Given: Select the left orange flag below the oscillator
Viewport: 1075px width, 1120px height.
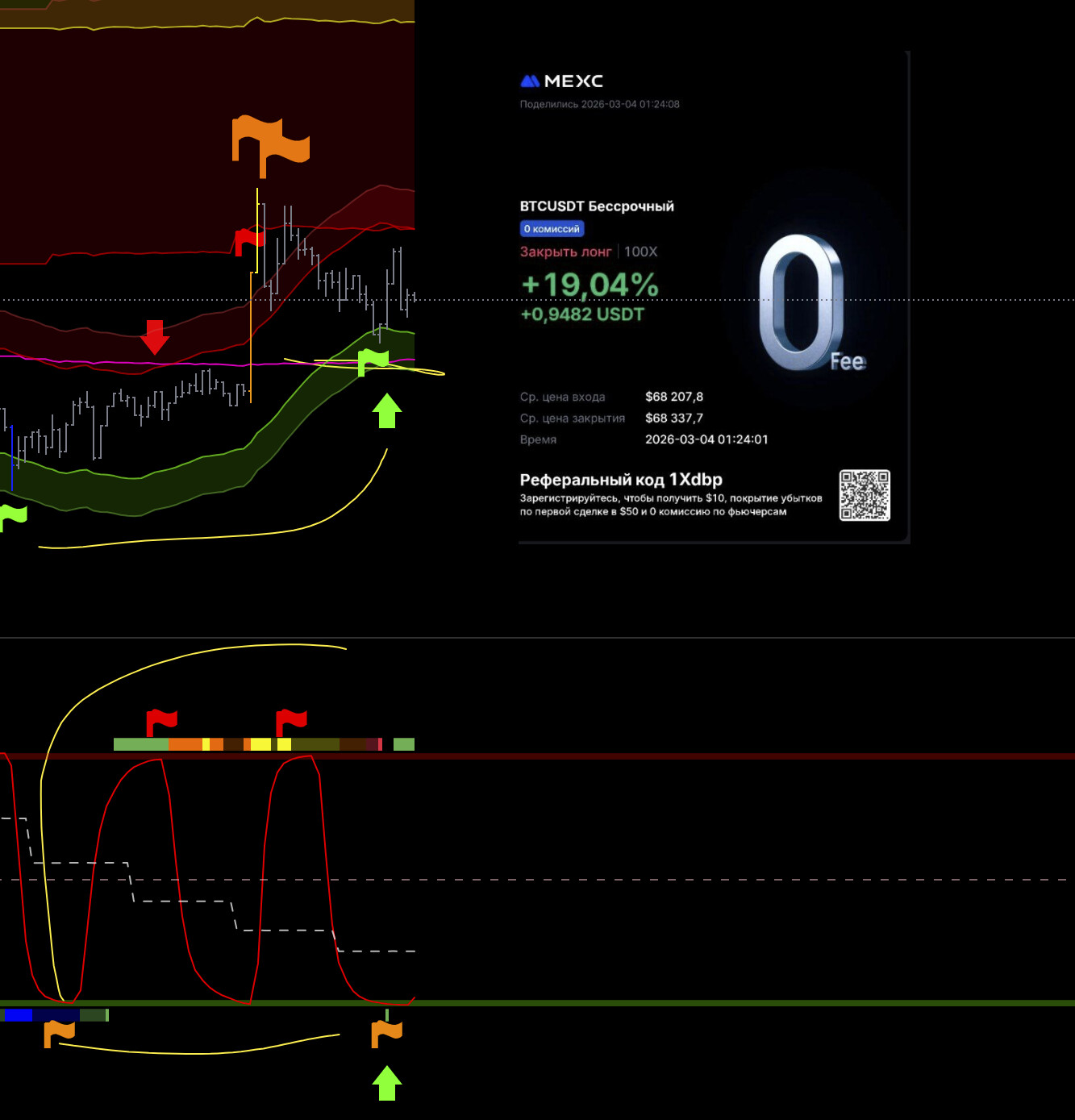Looking at the screenshot, I should [59, 1032].
